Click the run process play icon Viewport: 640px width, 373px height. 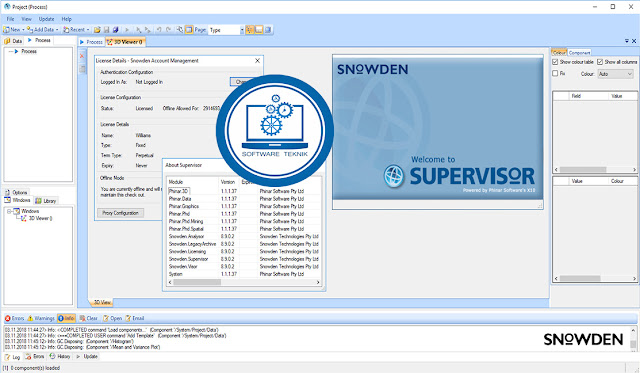(127, 30)
